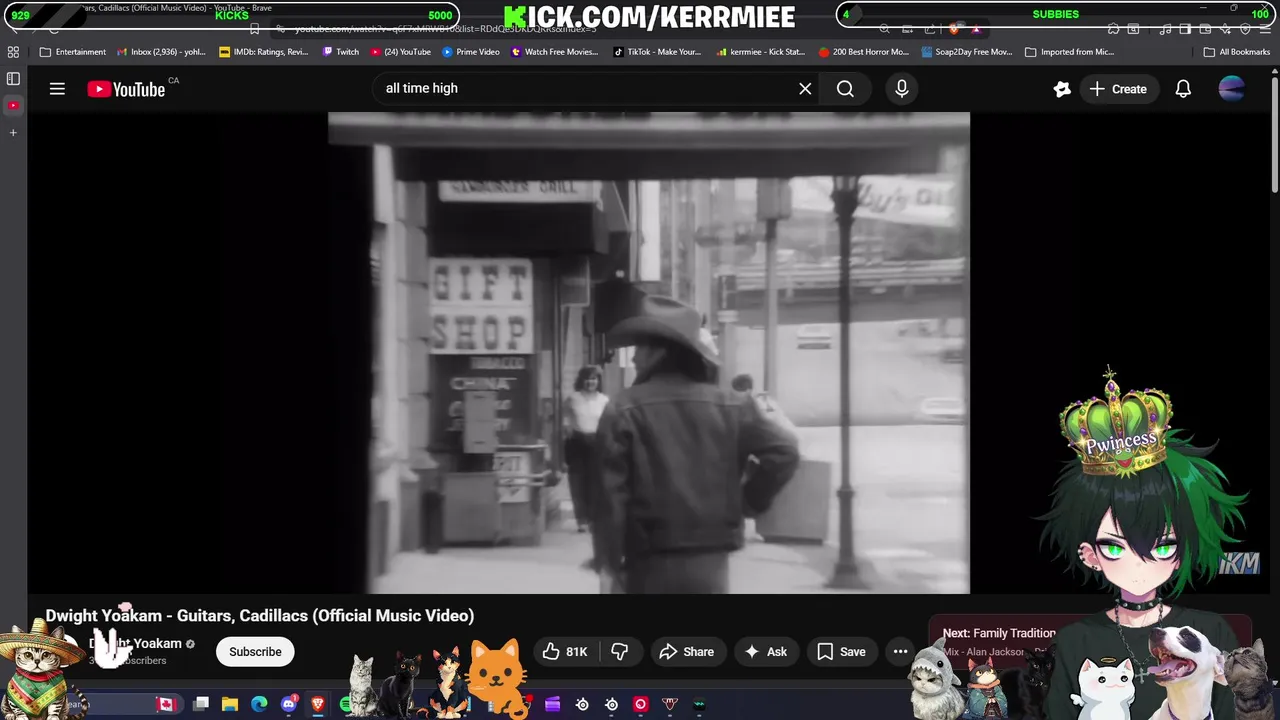Open more actions three-dot menu
Viewport: 1280px width, 720px height.
pyautogui.click(x=900, y=651)
